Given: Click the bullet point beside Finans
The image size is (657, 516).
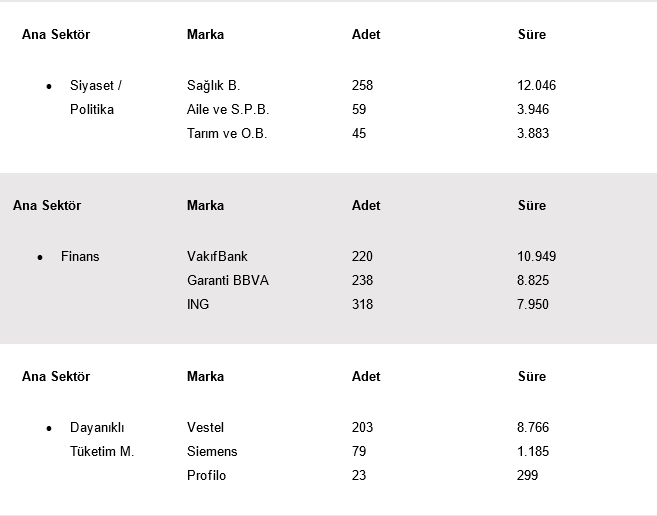Looking at the screenshot, I should [x=40, y=258].
